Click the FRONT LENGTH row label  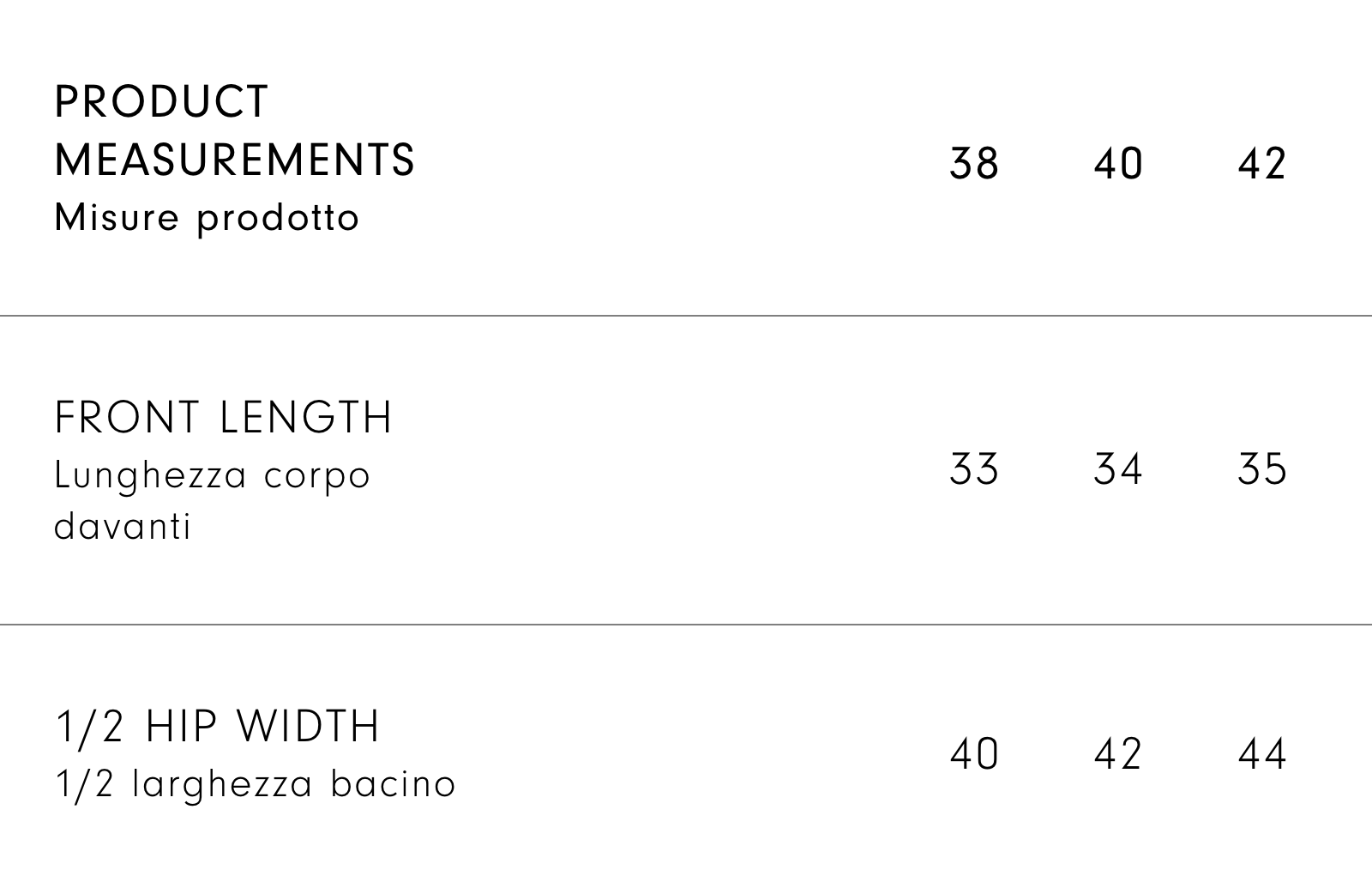(x=223, y=418)
